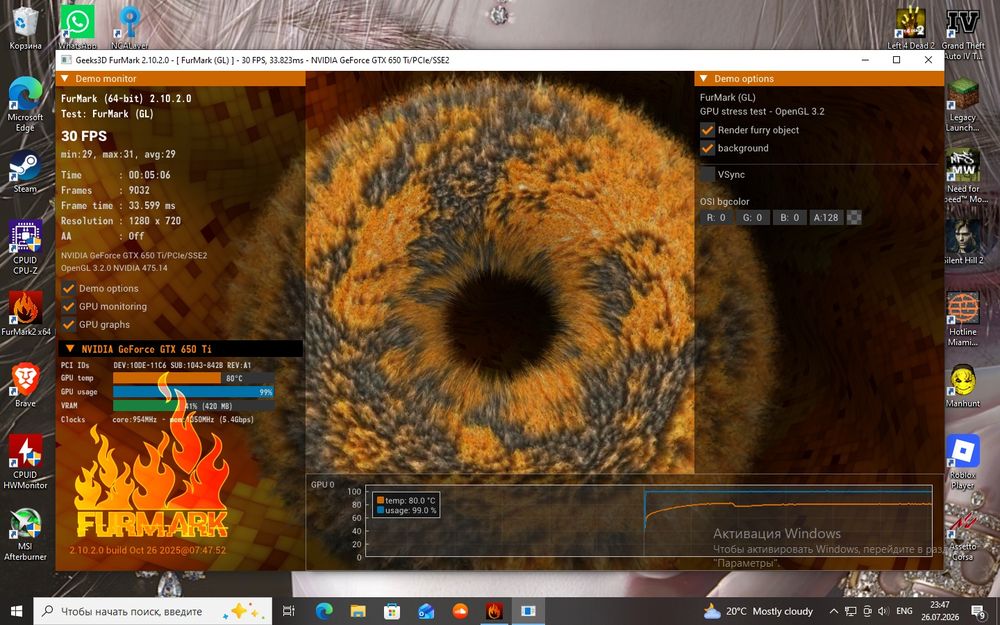Open Microsoft Store from the taskbar
Viewport: 1000px width, 625px height.
392,611
